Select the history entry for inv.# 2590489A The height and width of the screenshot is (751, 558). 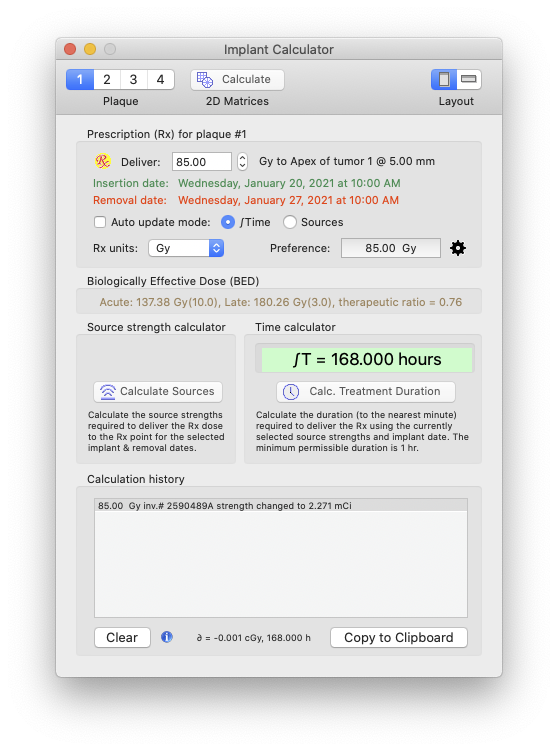click(x=281, y=506)
